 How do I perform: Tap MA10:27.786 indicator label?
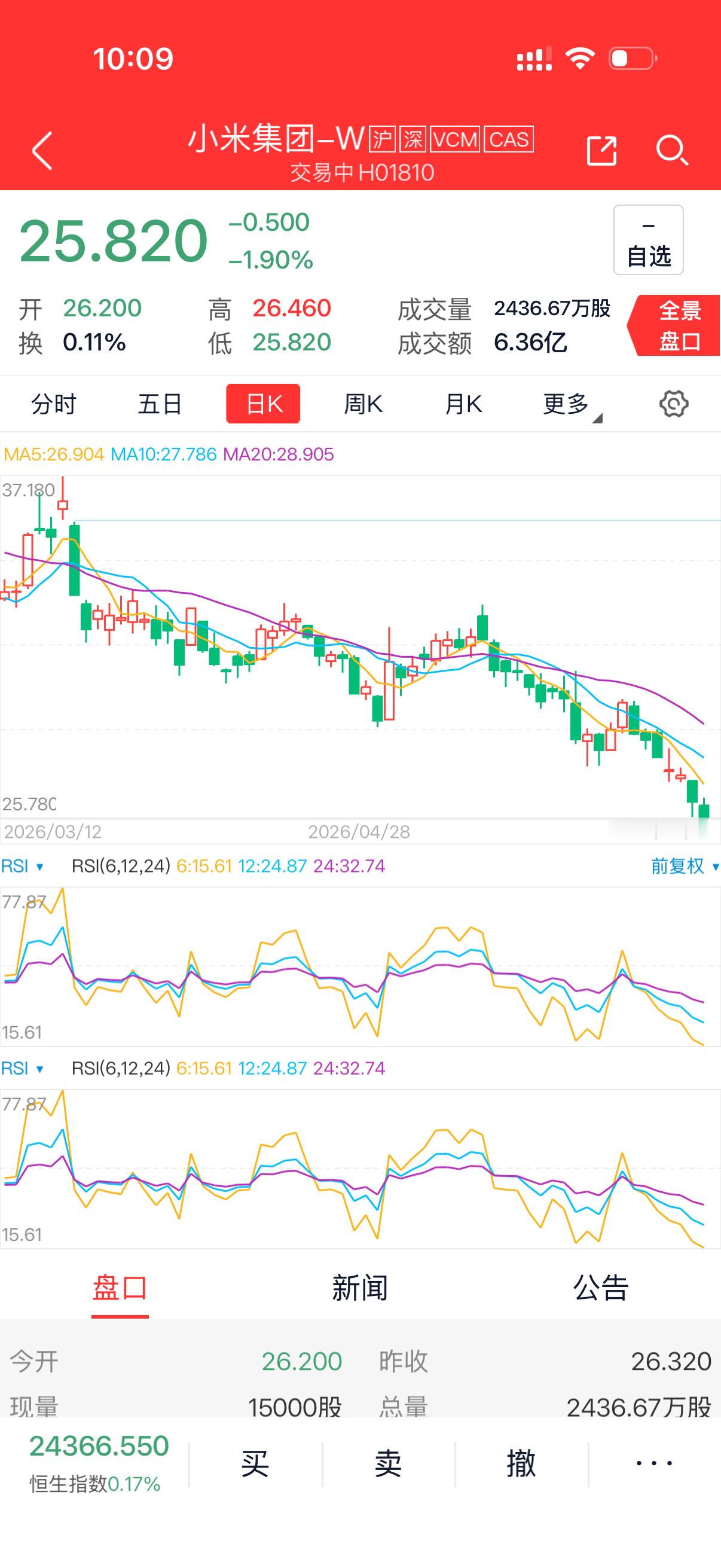click(164, 454)
